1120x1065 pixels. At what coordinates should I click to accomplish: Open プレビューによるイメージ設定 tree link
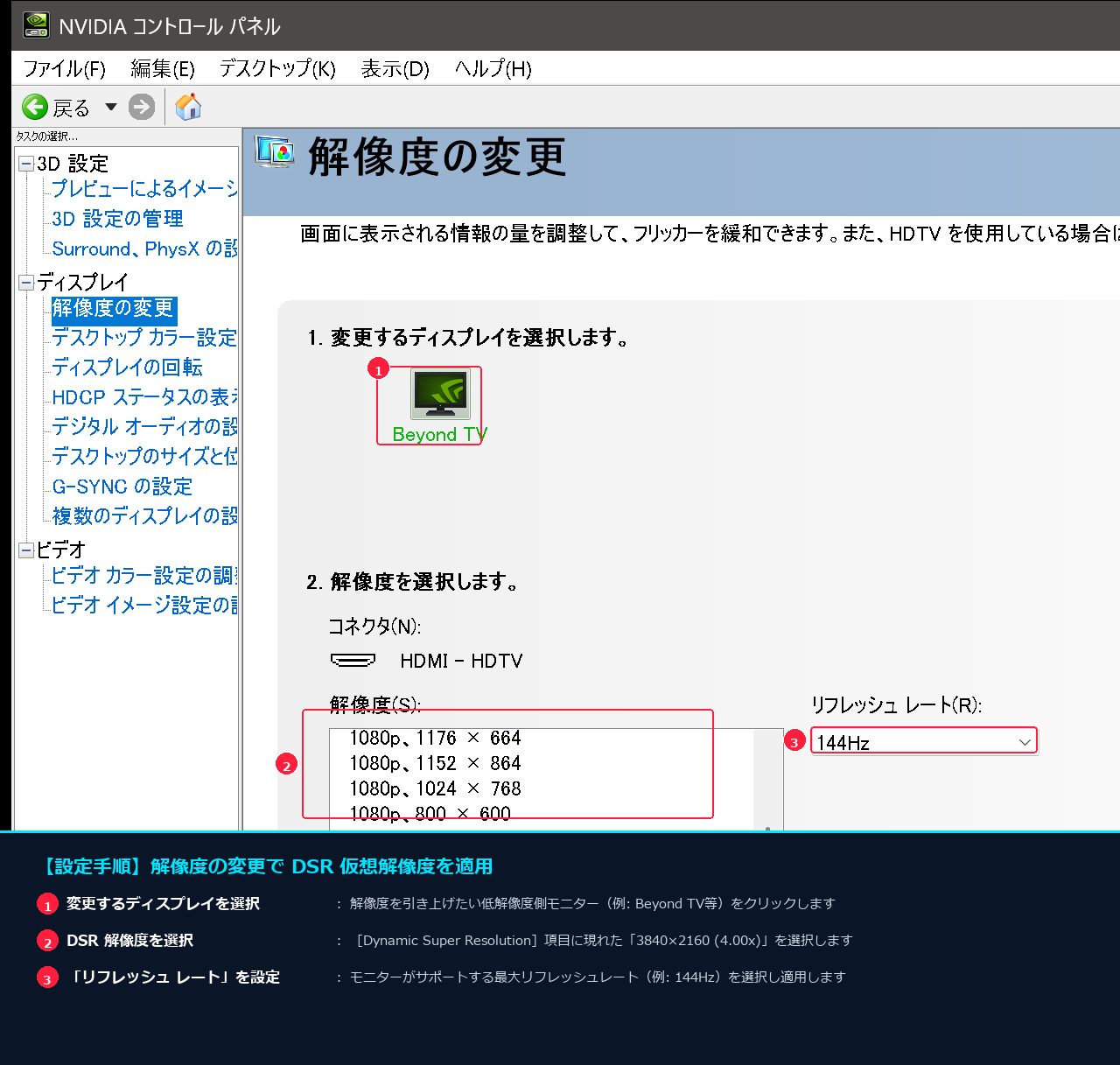pos(144,188)
